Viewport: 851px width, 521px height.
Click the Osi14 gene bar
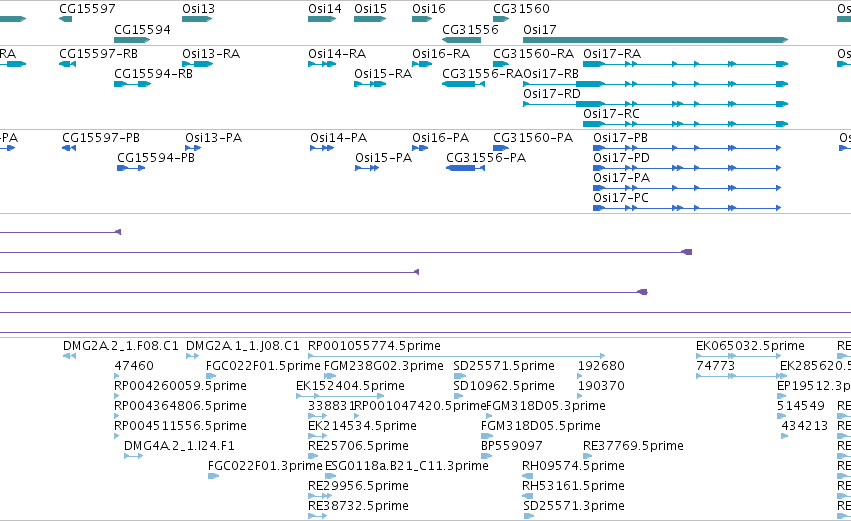322,19
